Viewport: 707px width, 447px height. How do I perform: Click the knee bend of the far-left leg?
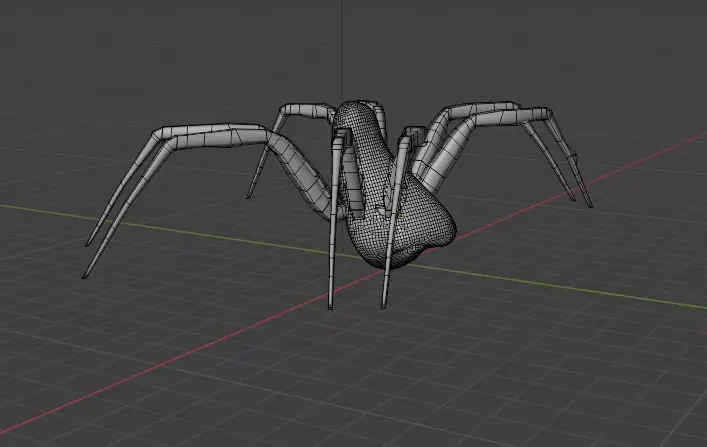160,135
